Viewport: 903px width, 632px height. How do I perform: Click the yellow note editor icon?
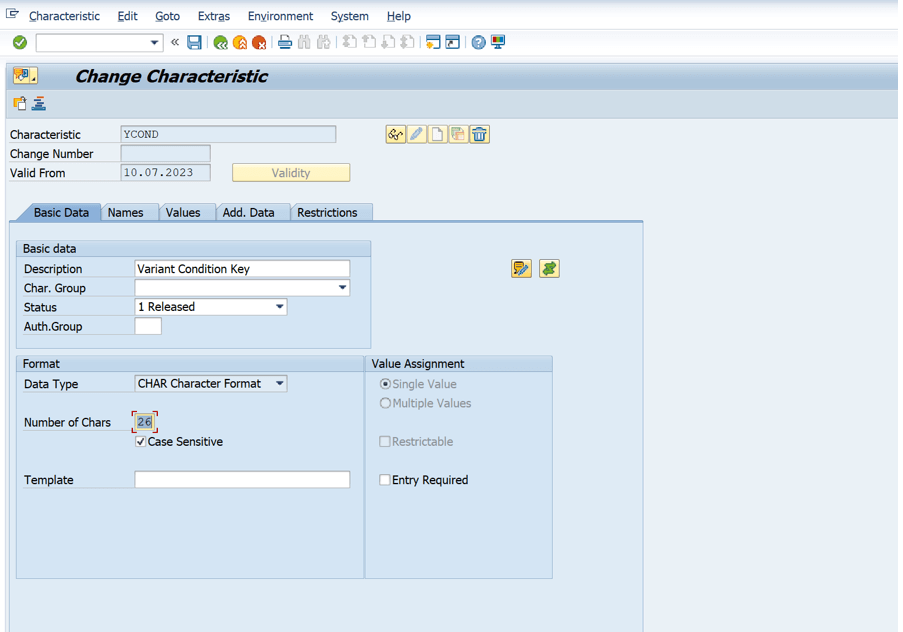(x=521, y=268)
